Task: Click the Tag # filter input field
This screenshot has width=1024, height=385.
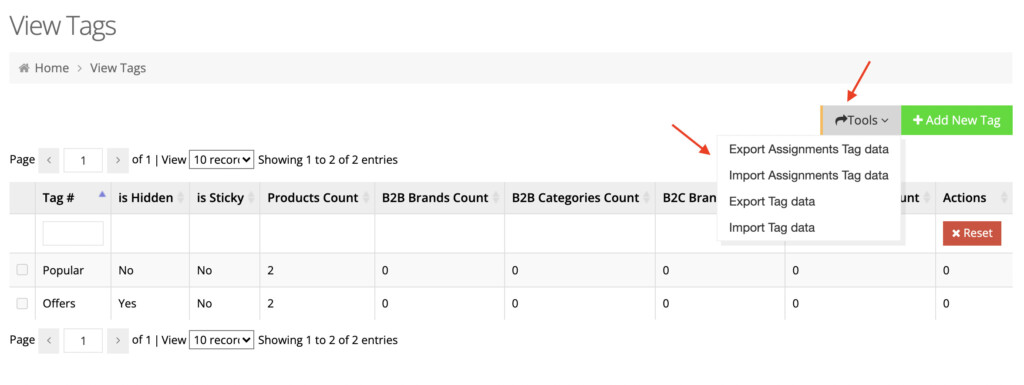Action: 73,233
